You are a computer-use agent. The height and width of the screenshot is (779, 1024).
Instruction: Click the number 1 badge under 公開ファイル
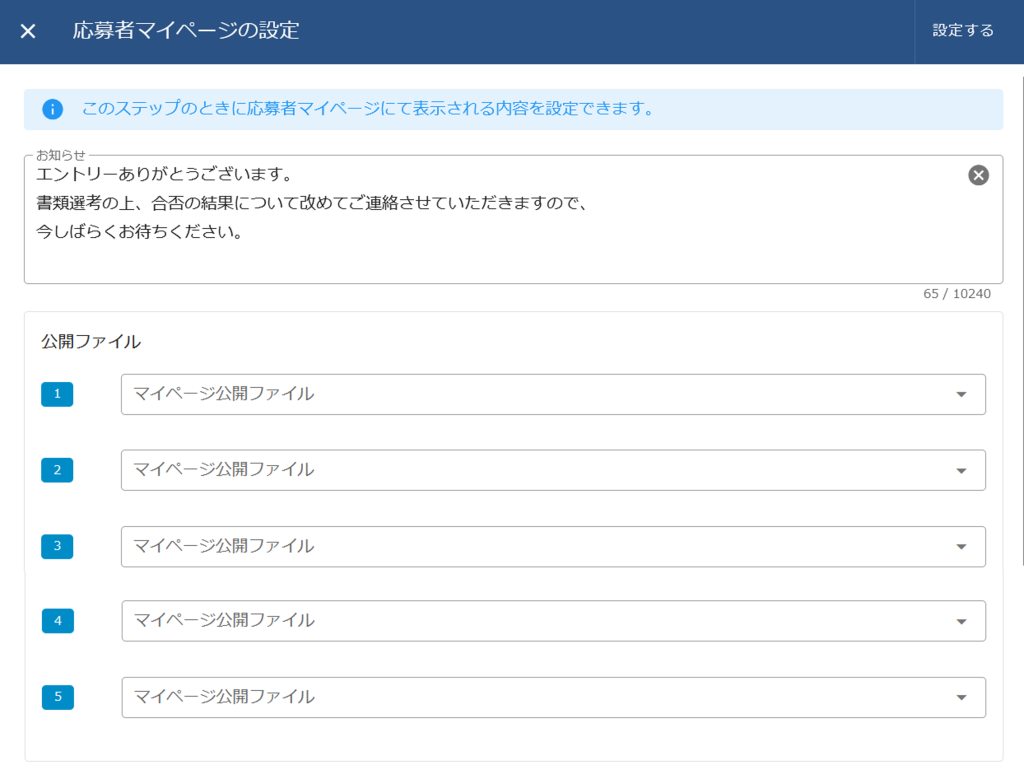57,394
